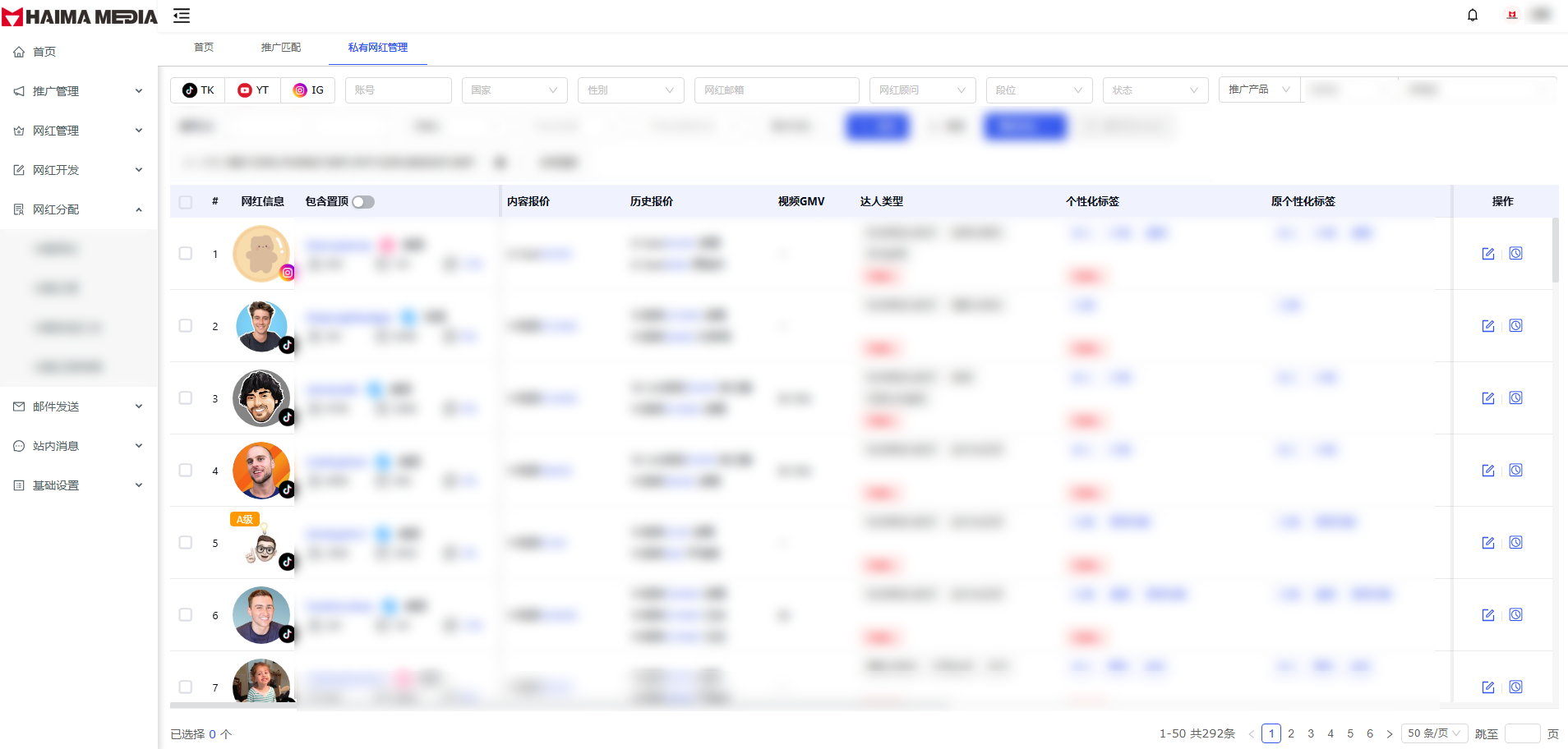The width and height of the screenshot is (1568, 749).
Task: Collapse the sidebar with the menu fold icon
Action: click(182, 16)
